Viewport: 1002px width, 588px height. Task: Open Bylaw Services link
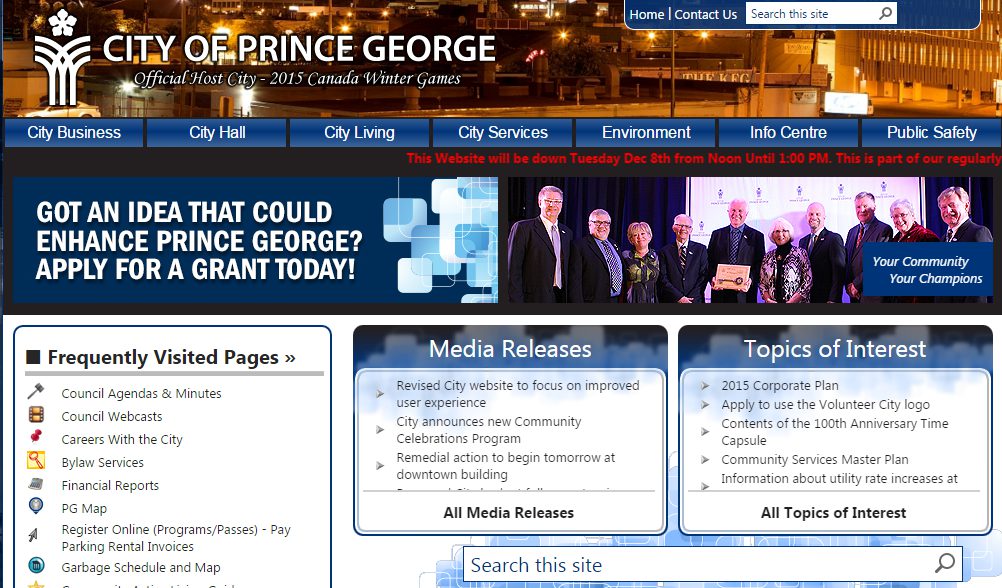(x=102, y=462)
